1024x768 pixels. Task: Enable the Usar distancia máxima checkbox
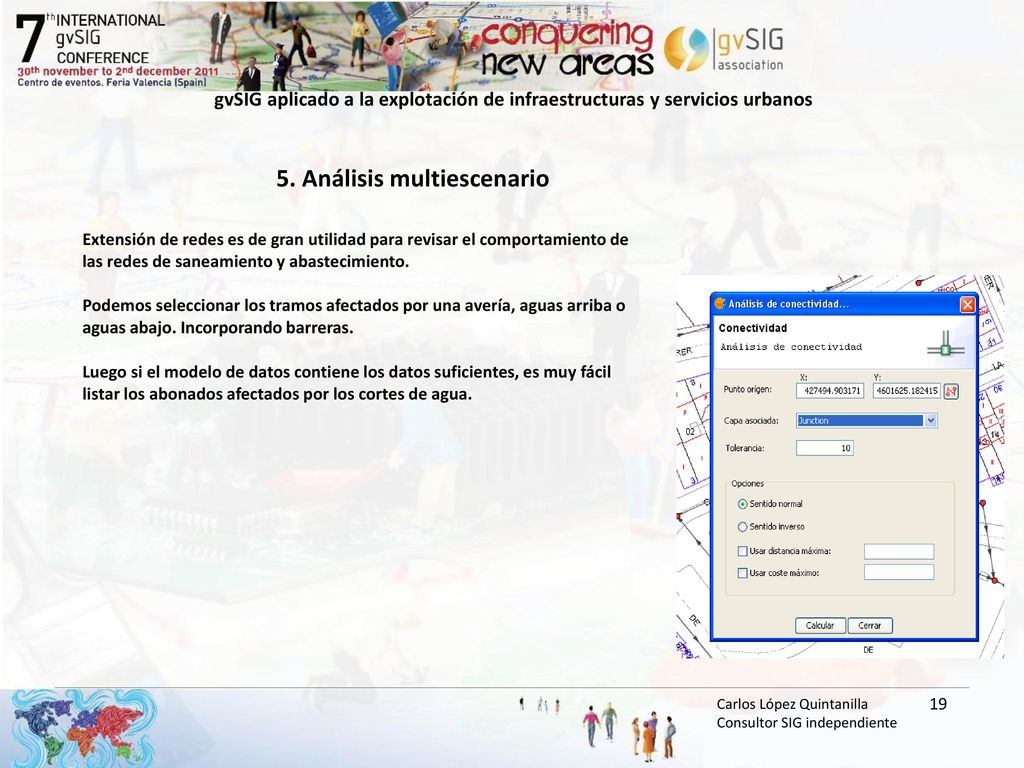coord(742,551)
